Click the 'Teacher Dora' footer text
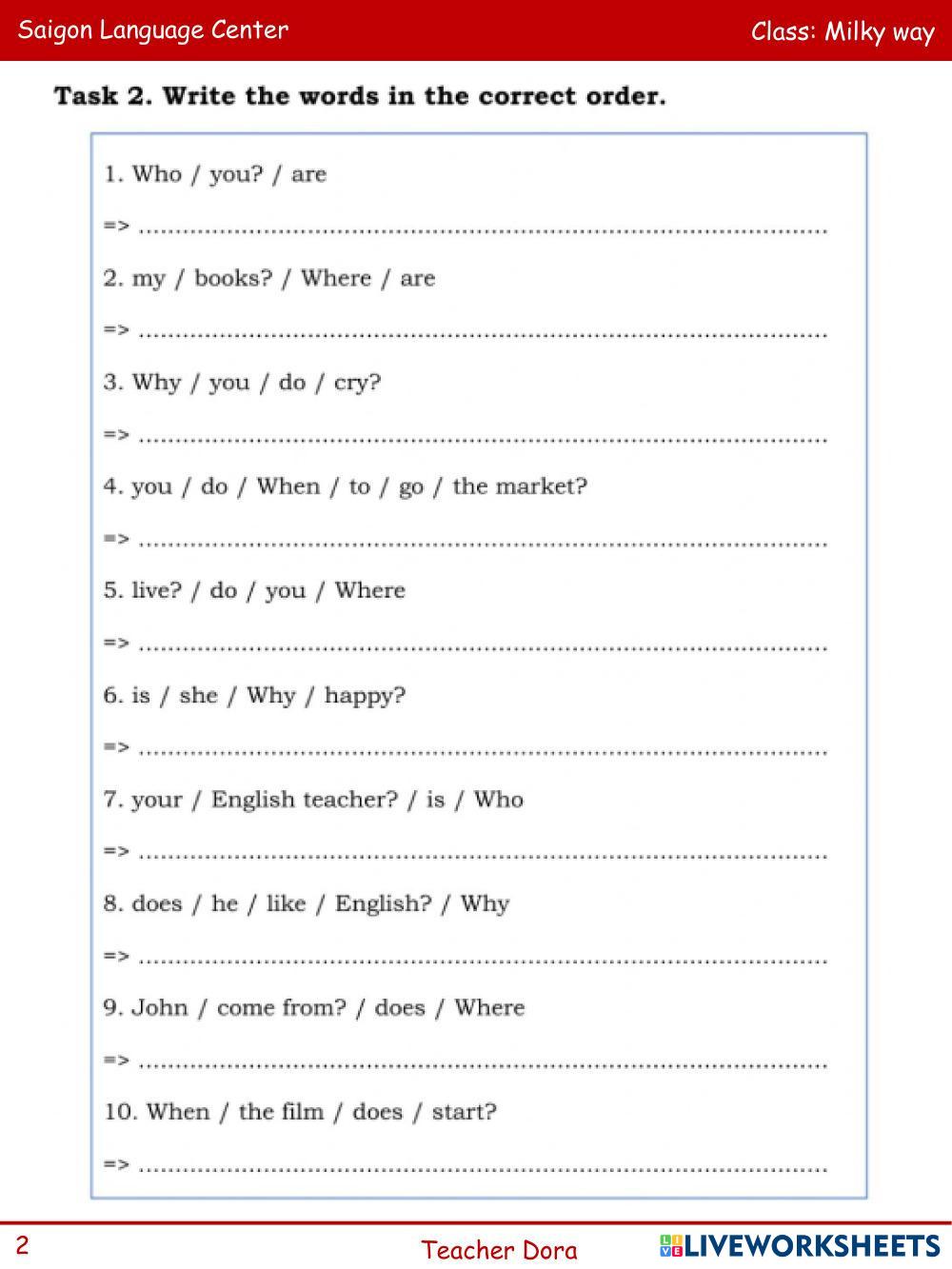The image size is (952, 1269). click(x=499, y=1249)
